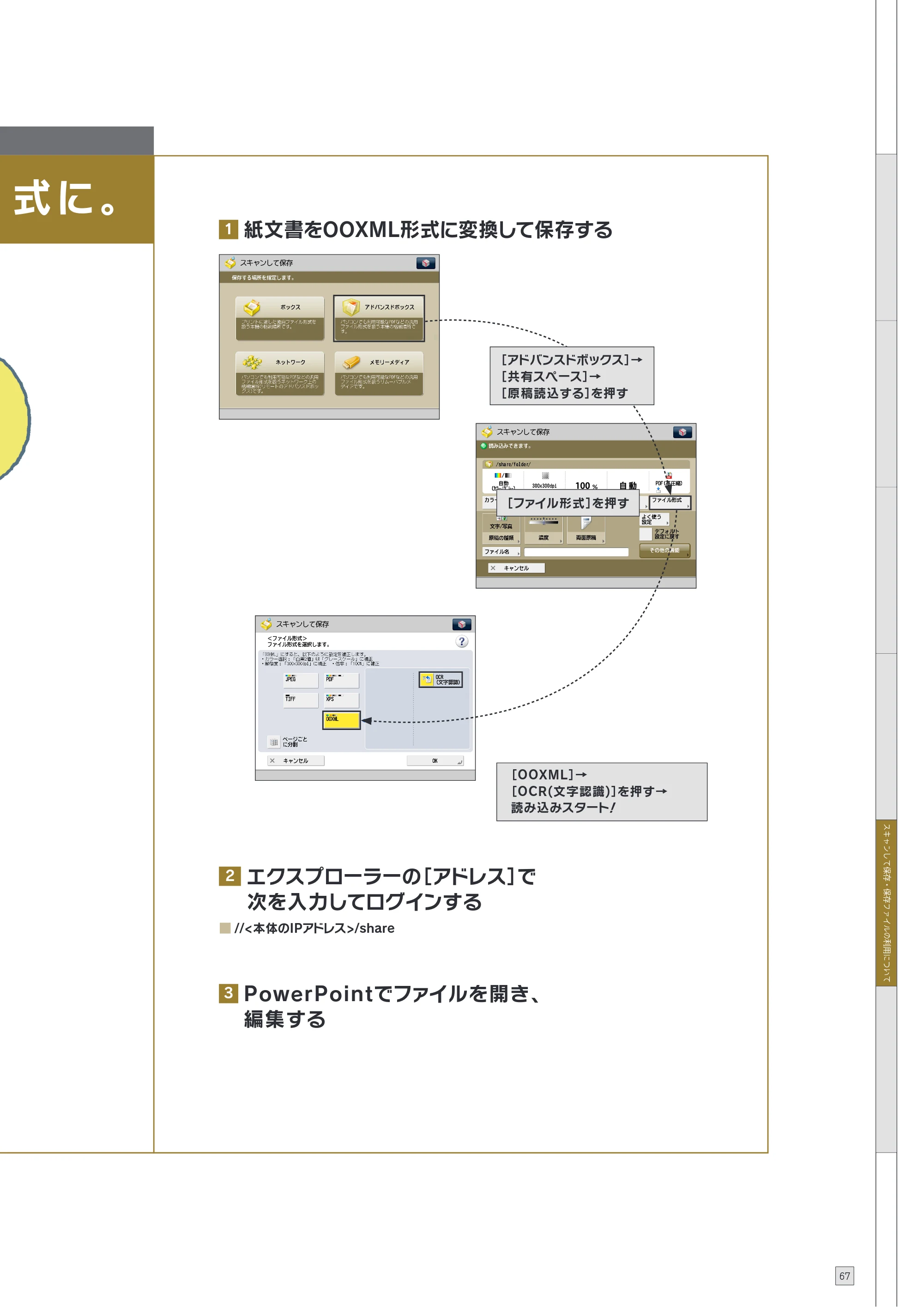Click the 300x300dpi resolution indicator
Image resolution: width=924 pixels, height=1307 pixels.
pyautogui.click(x=544, y=480)
